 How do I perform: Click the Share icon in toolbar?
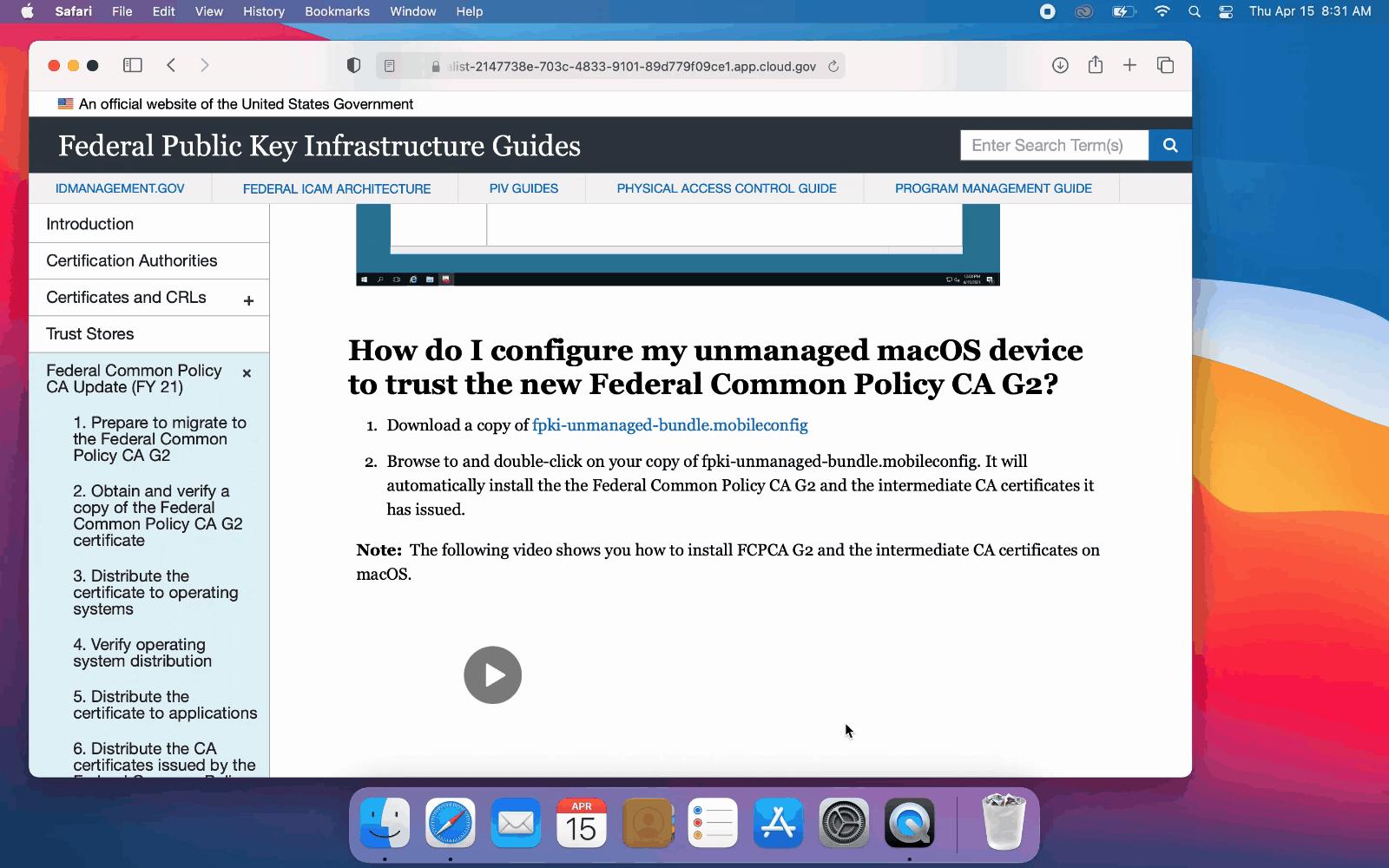[x=1096, y=65]
